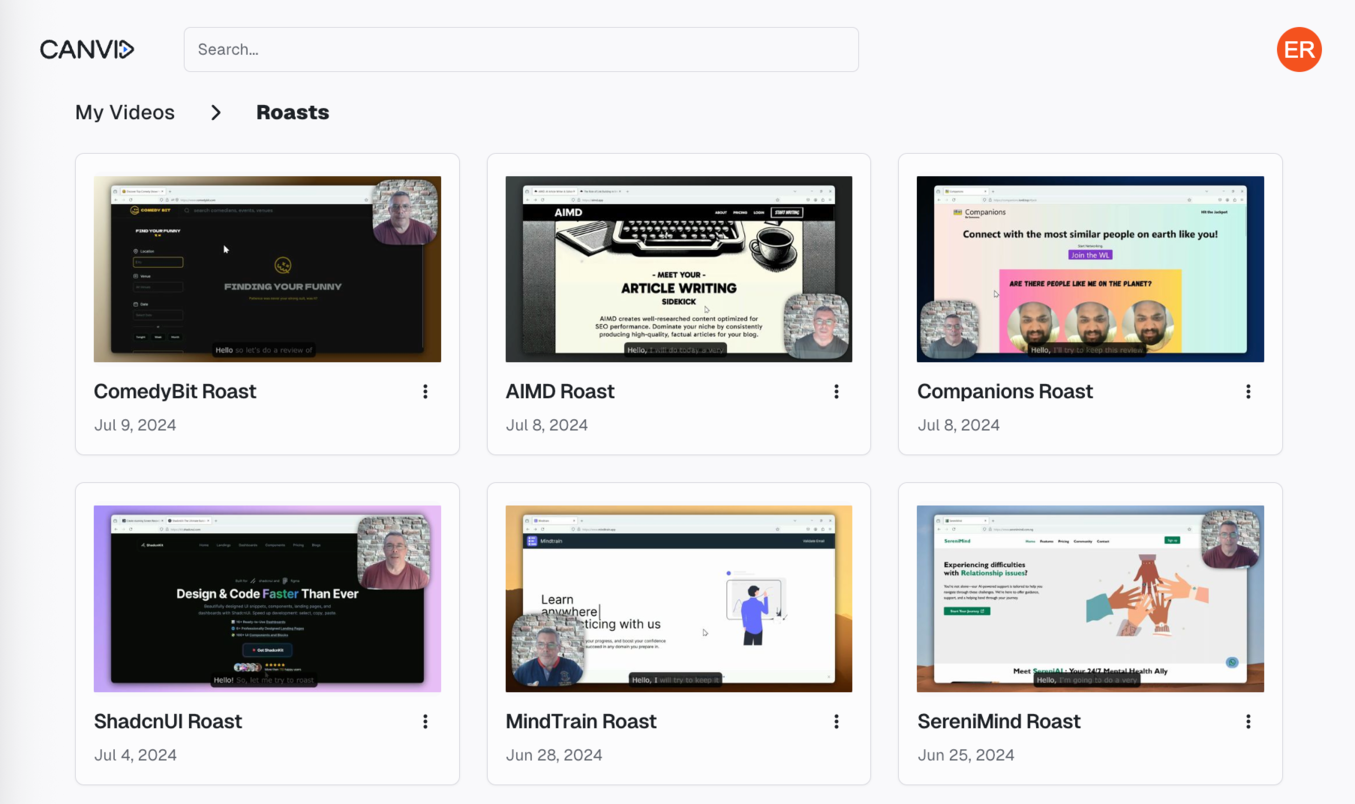Open the MindTrain Roast video thumbnail
This screenshot has width=1355, height=804.
[679, 599]
